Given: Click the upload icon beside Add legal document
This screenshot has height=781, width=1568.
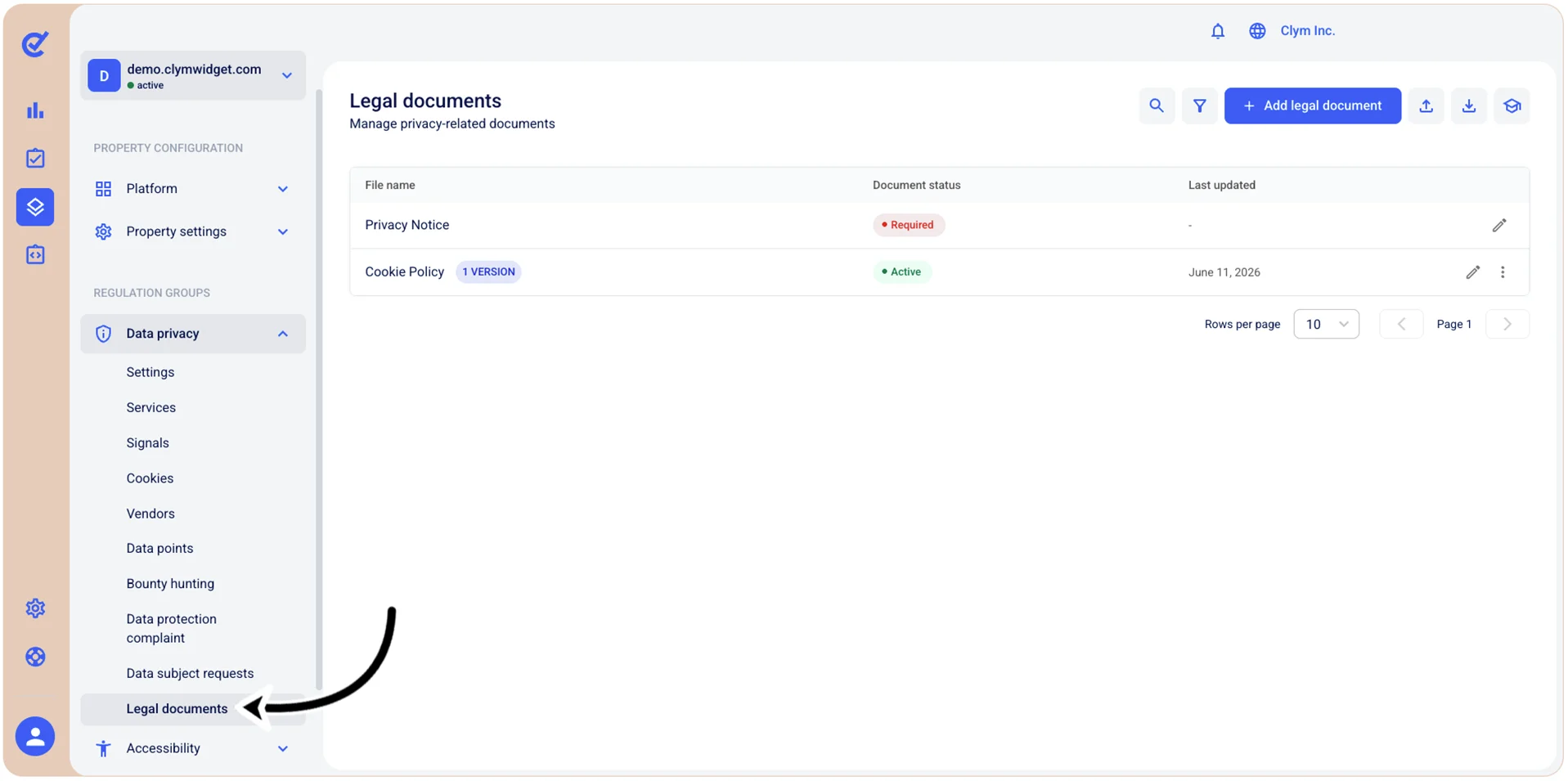Looking at the screenshot, I should click(1426, 105).
